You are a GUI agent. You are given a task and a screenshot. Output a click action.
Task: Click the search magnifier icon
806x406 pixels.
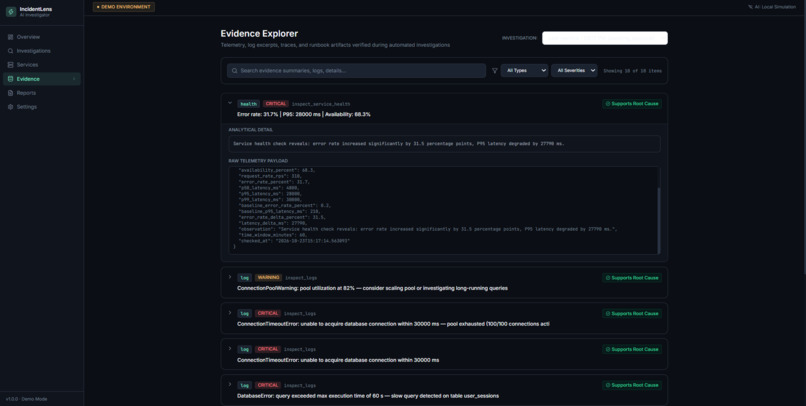click(x=234, y=71)
